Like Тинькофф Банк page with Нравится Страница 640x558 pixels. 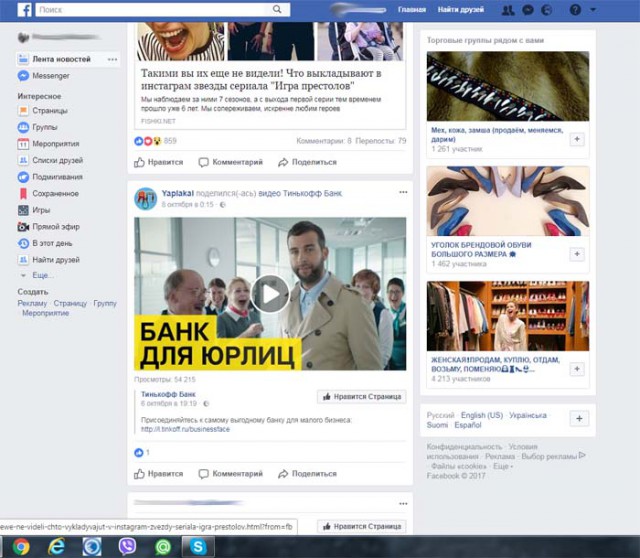(362, 397)
